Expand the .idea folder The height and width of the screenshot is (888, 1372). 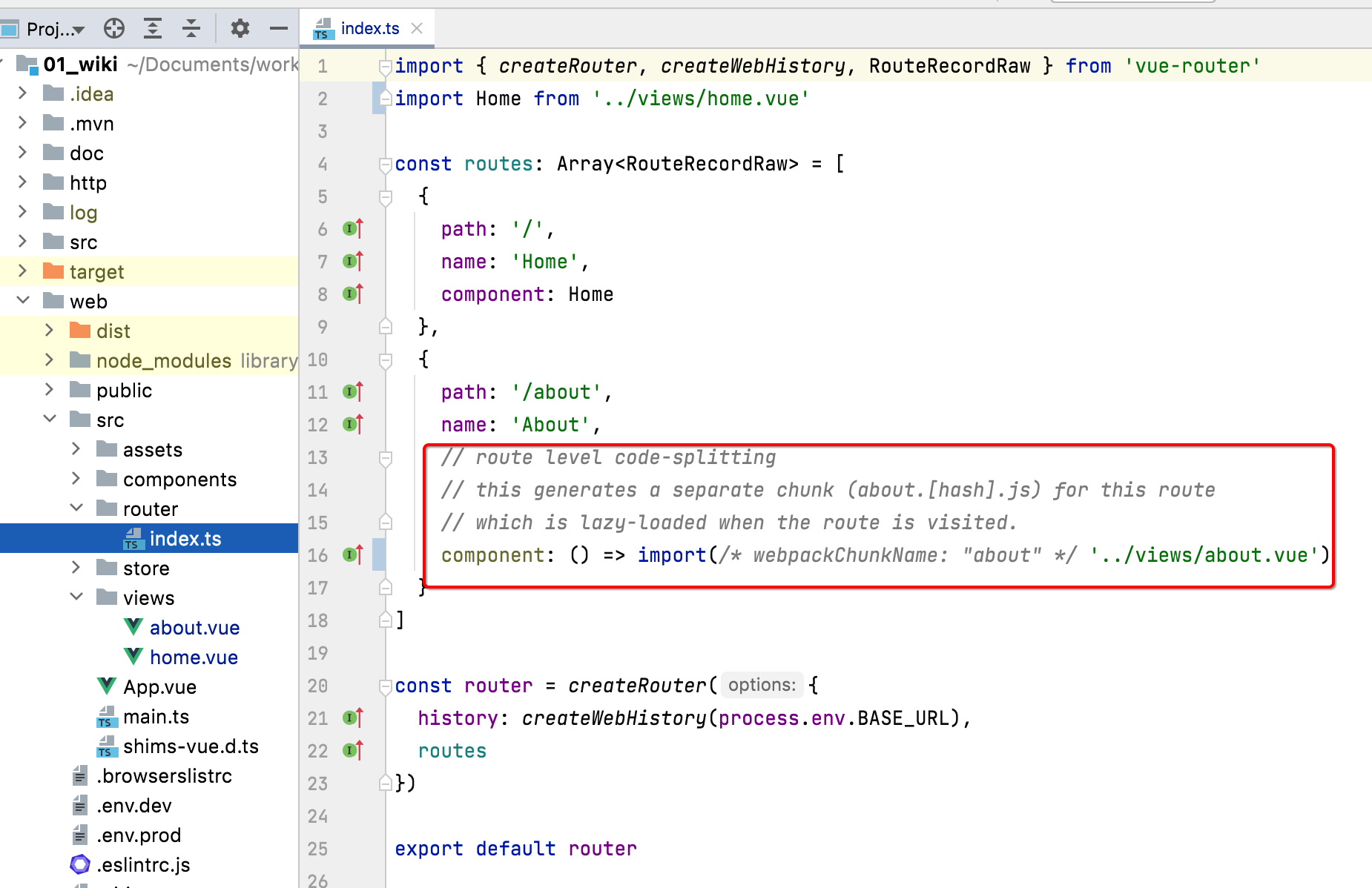22,93
